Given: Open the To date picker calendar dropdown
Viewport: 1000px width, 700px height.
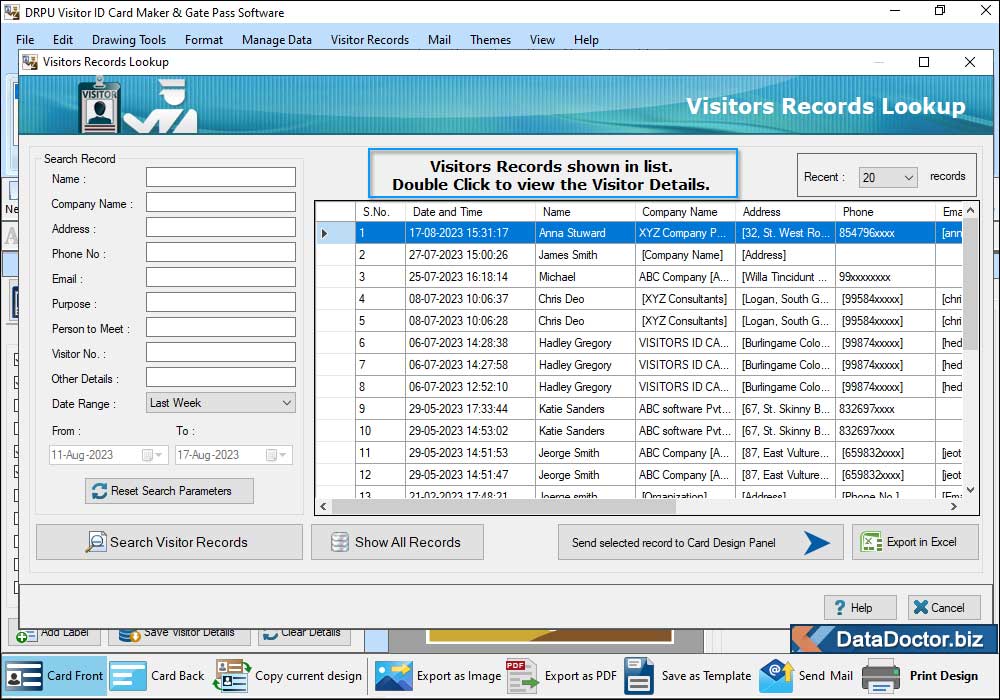Looking at the screenshot, I should click(x=277, y=455).
